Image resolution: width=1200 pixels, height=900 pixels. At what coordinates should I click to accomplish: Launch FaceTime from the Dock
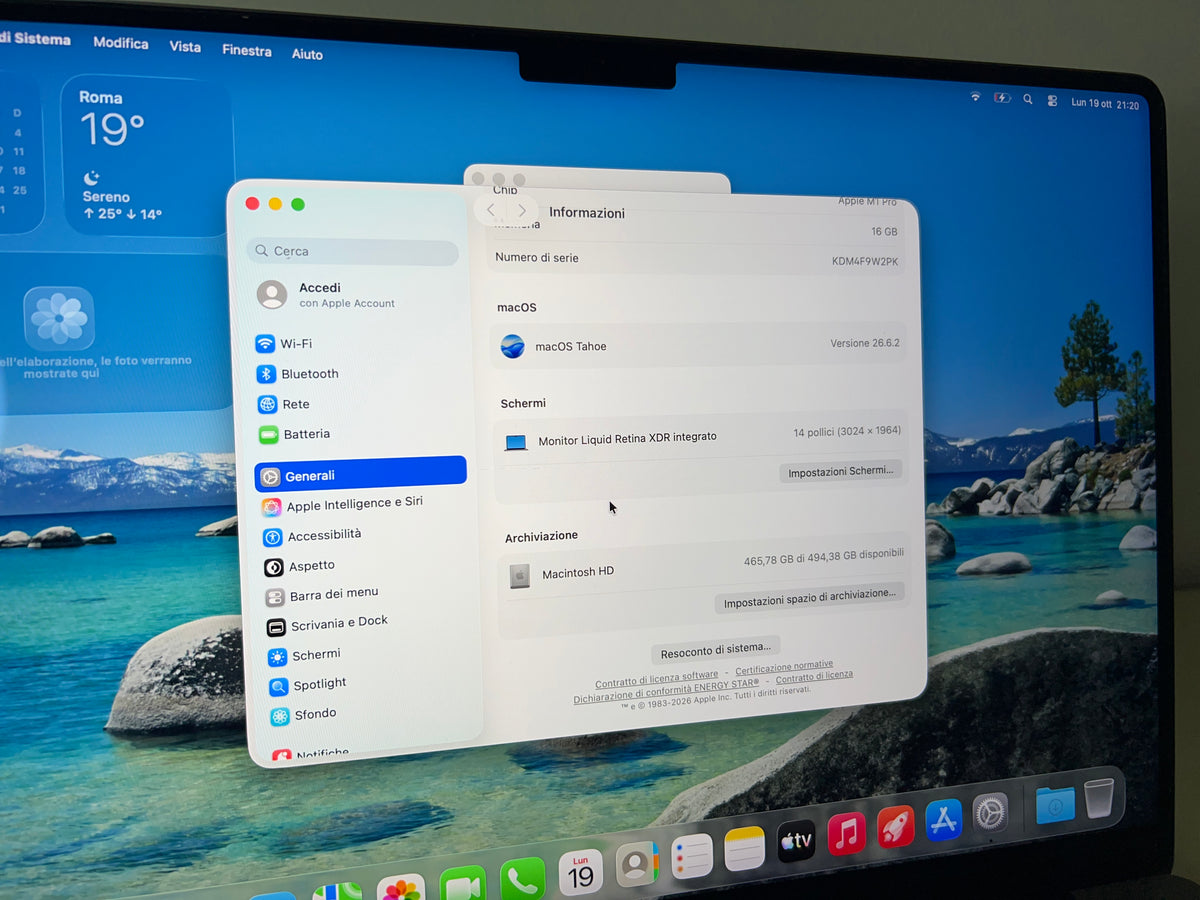(462, 882)
